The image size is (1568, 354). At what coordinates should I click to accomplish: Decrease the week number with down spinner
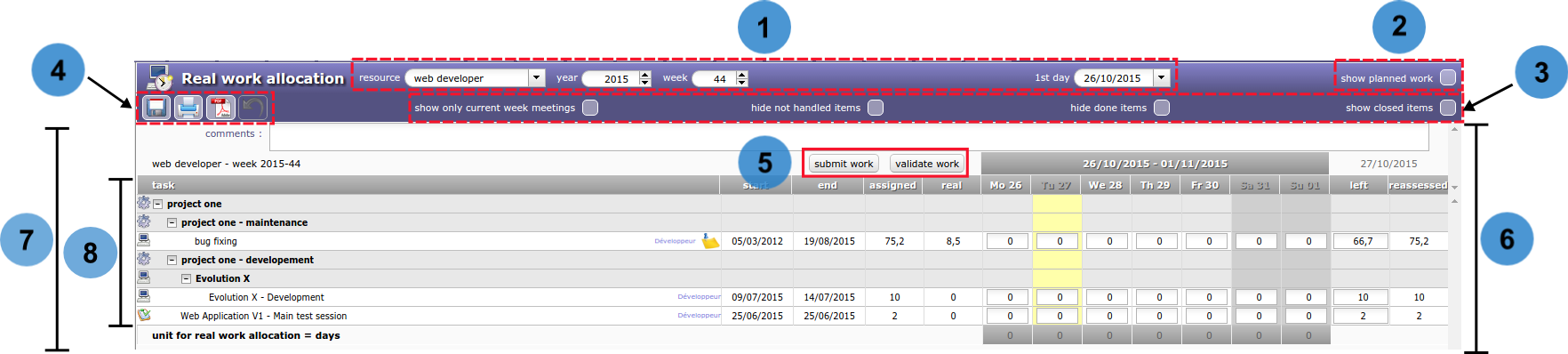tap(742, 83)
